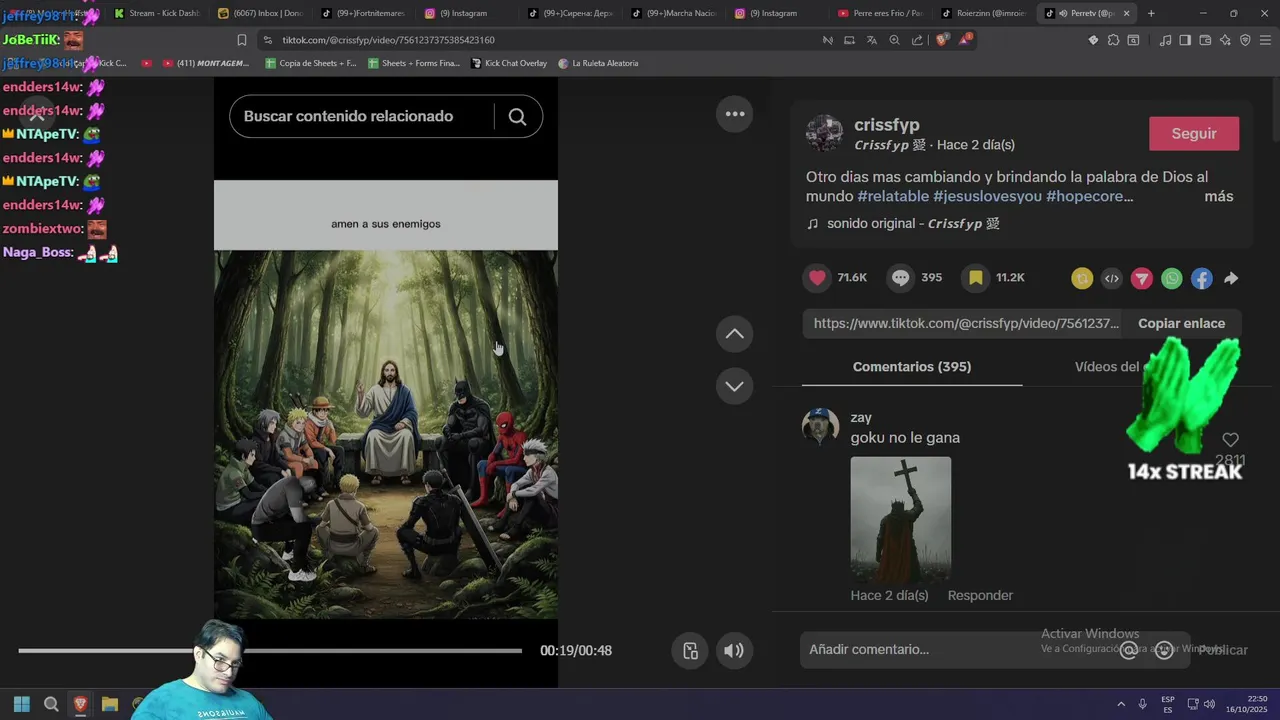1280x720 pixels.
Task: Click the Copiar enlace button
Action: tap(1181, 324)
